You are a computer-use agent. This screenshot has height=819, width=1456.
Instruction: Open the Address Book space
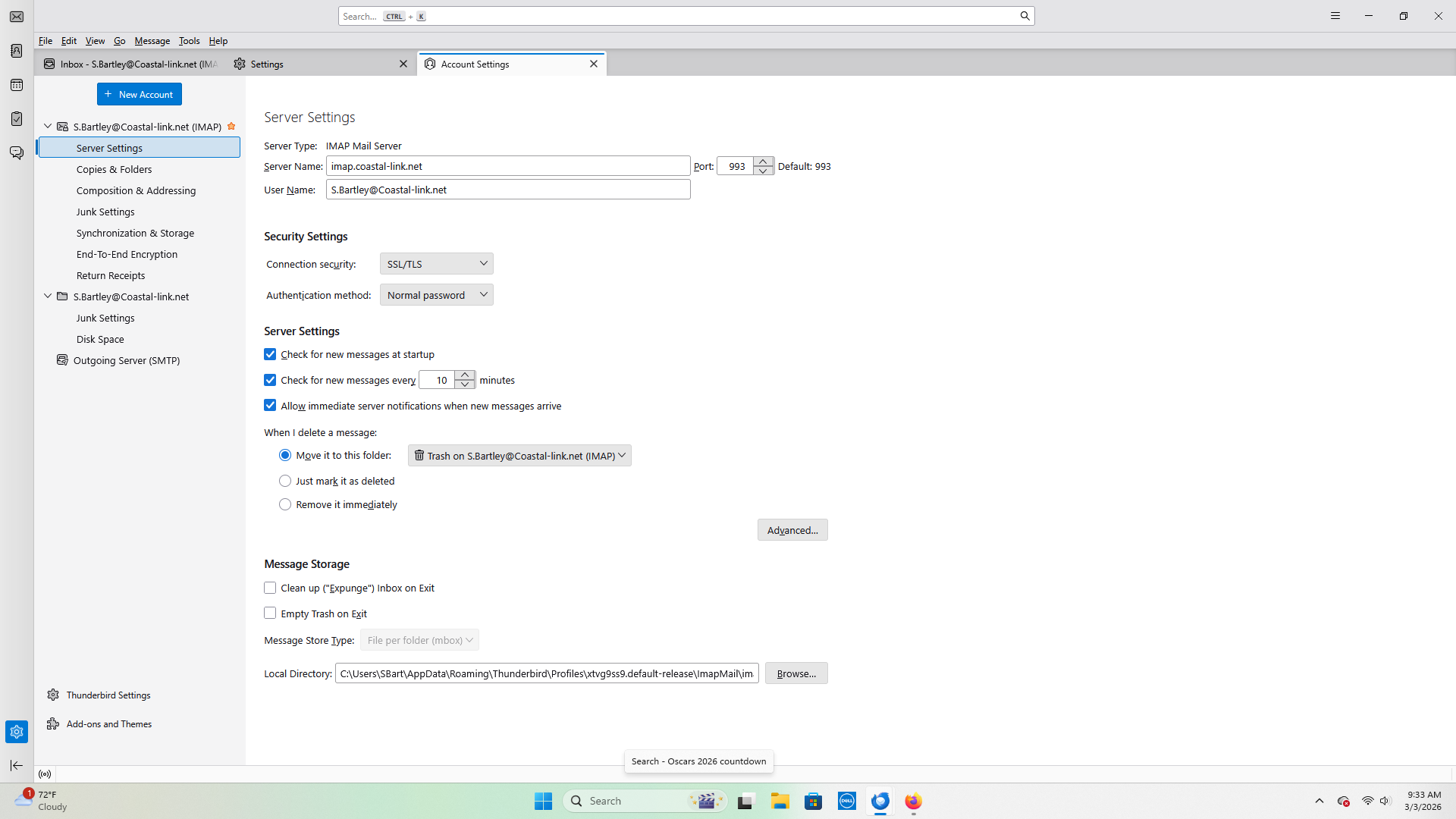(17, 51)
